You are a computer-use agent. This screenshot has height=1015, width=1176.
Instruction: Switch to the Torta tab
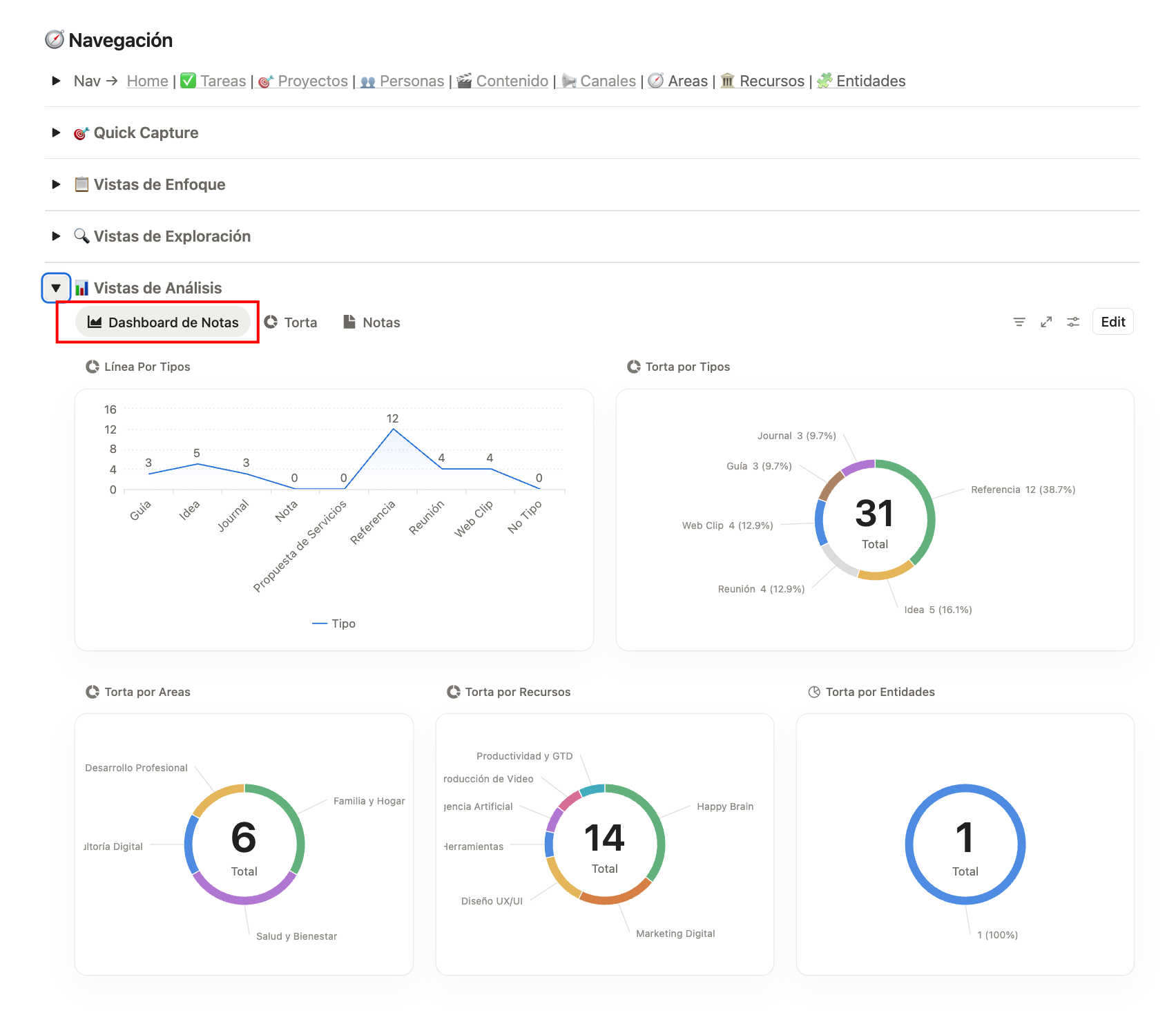(291, 322)
